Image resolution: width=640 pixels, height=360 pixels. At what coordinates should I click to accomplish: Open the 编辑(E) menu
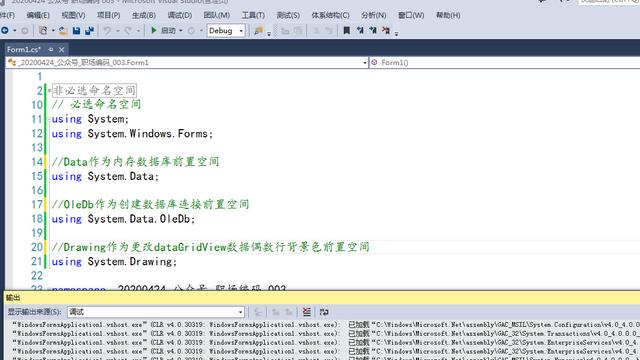pyautogui.click(x=38, y=15)
